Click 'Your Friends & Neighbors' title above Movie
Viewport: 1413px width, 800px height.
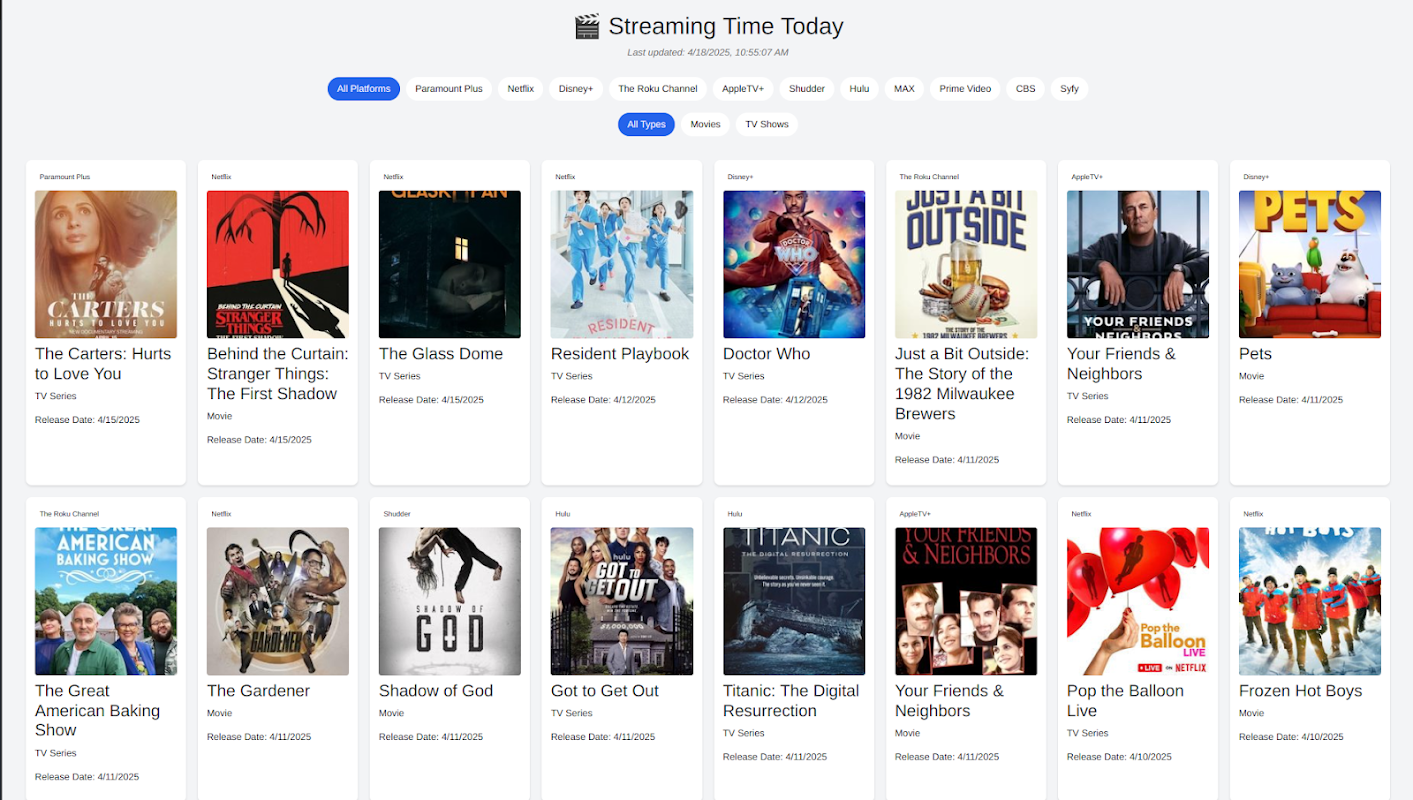[949, 701]
